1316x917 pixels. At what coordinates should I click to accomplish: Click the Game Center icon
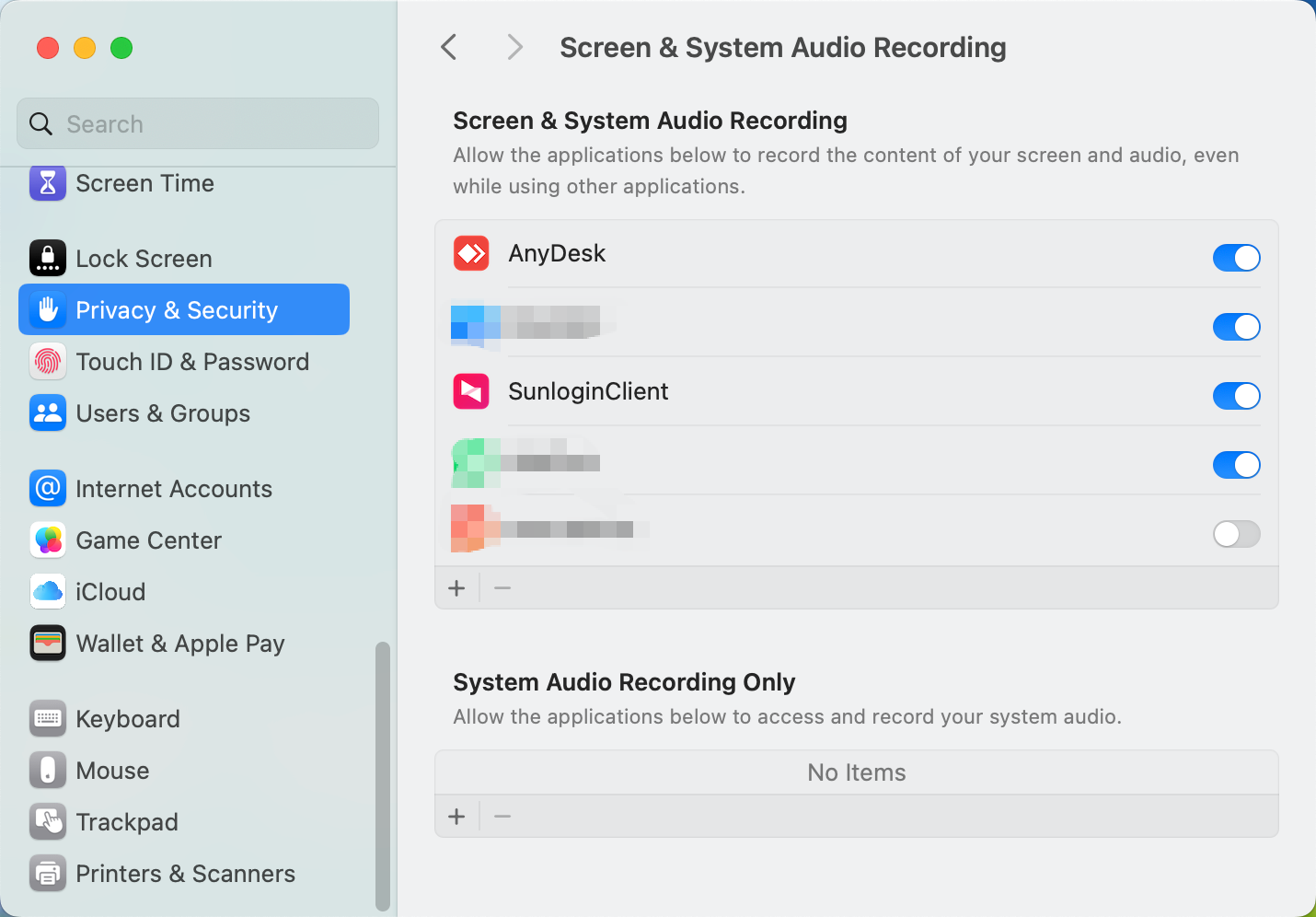click(48, 540)
